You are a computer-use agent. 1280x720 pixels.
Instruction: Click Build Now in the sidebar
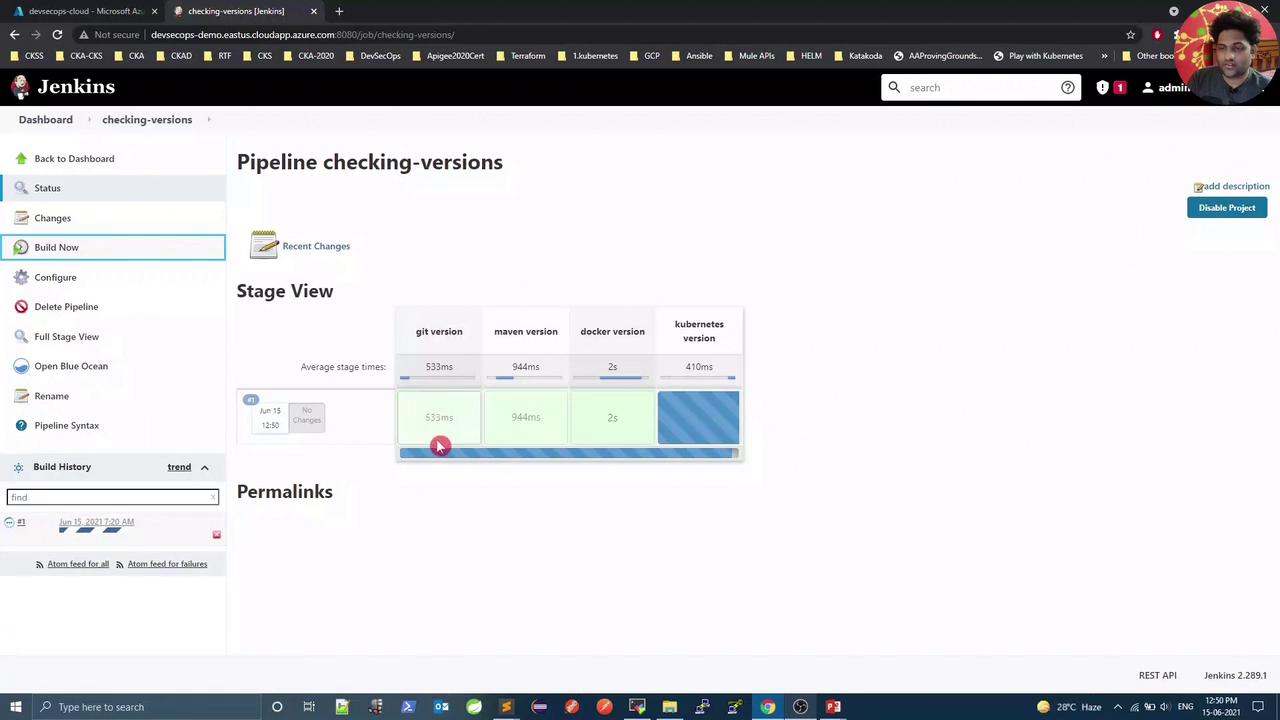coord(113,247)
